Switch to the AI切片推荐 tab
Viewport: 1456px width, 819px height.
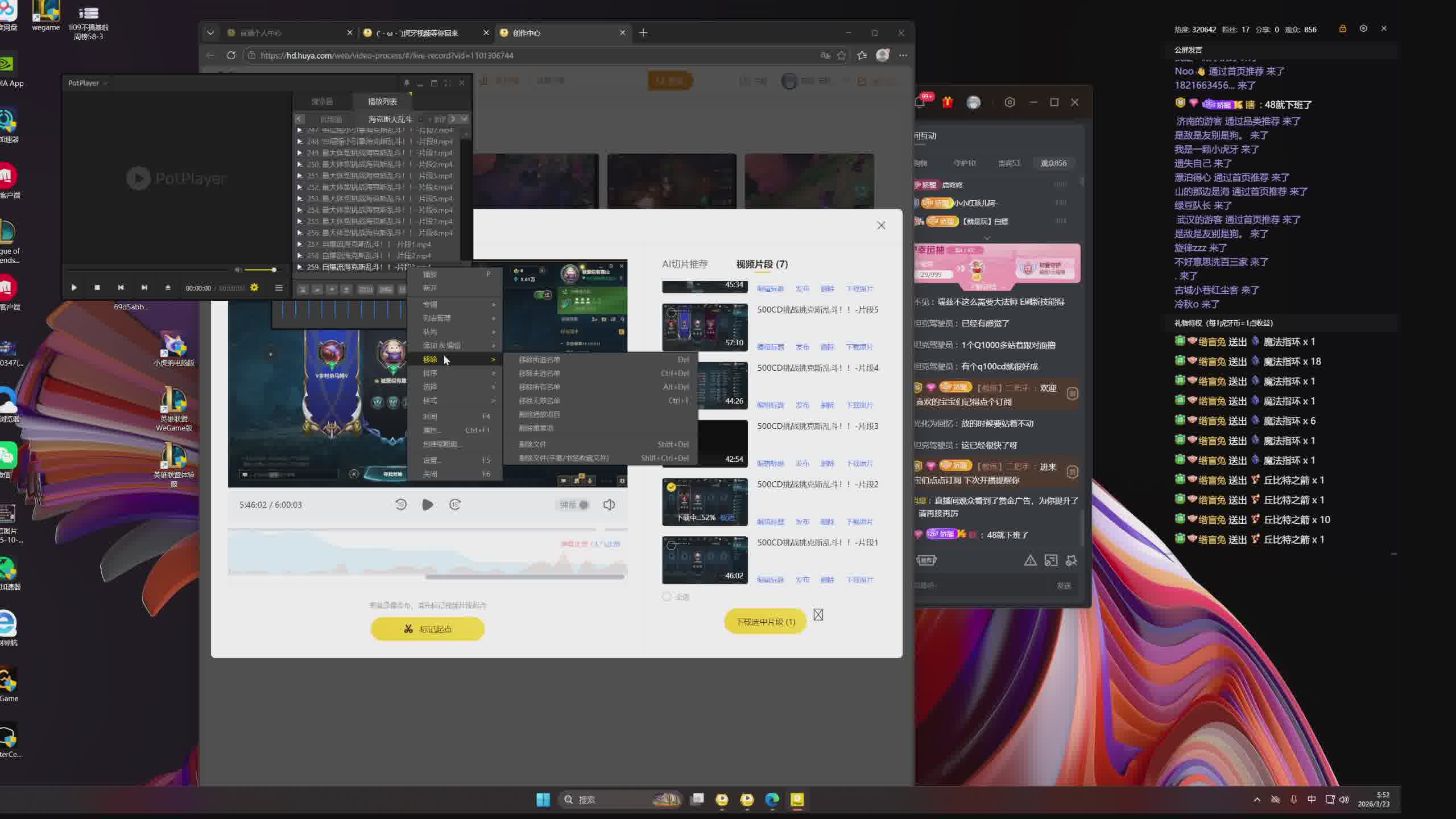coord(685,264)
